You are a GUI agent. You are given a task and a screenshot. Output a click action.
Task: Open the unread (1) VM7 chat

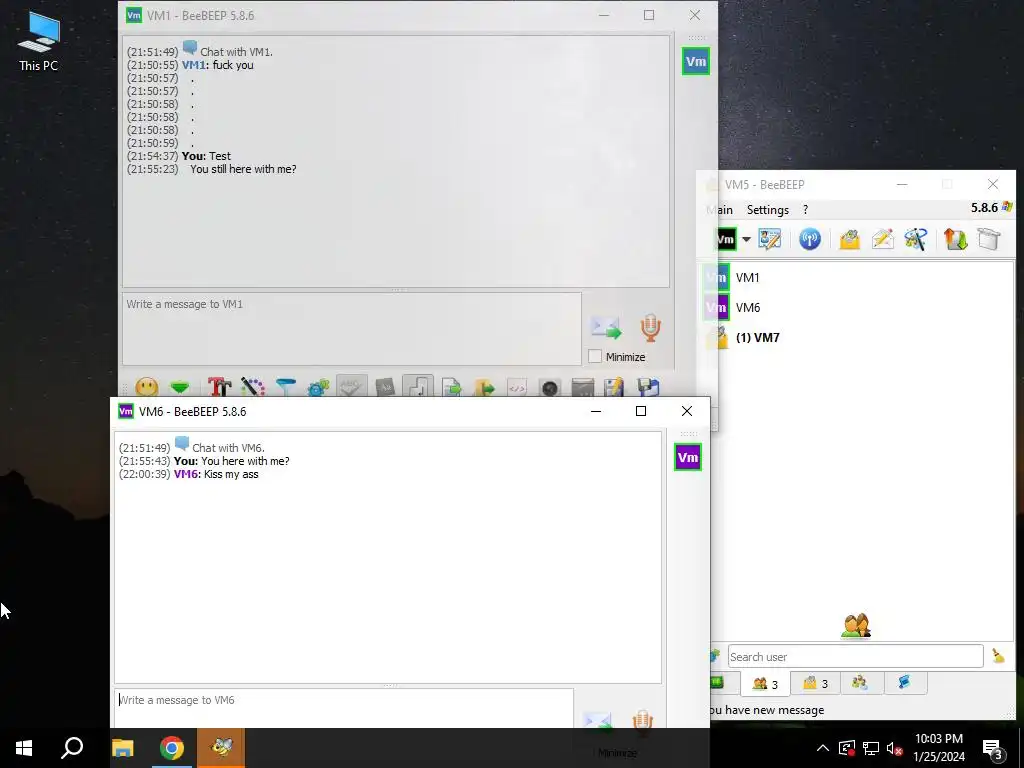(x=858, y=338)
